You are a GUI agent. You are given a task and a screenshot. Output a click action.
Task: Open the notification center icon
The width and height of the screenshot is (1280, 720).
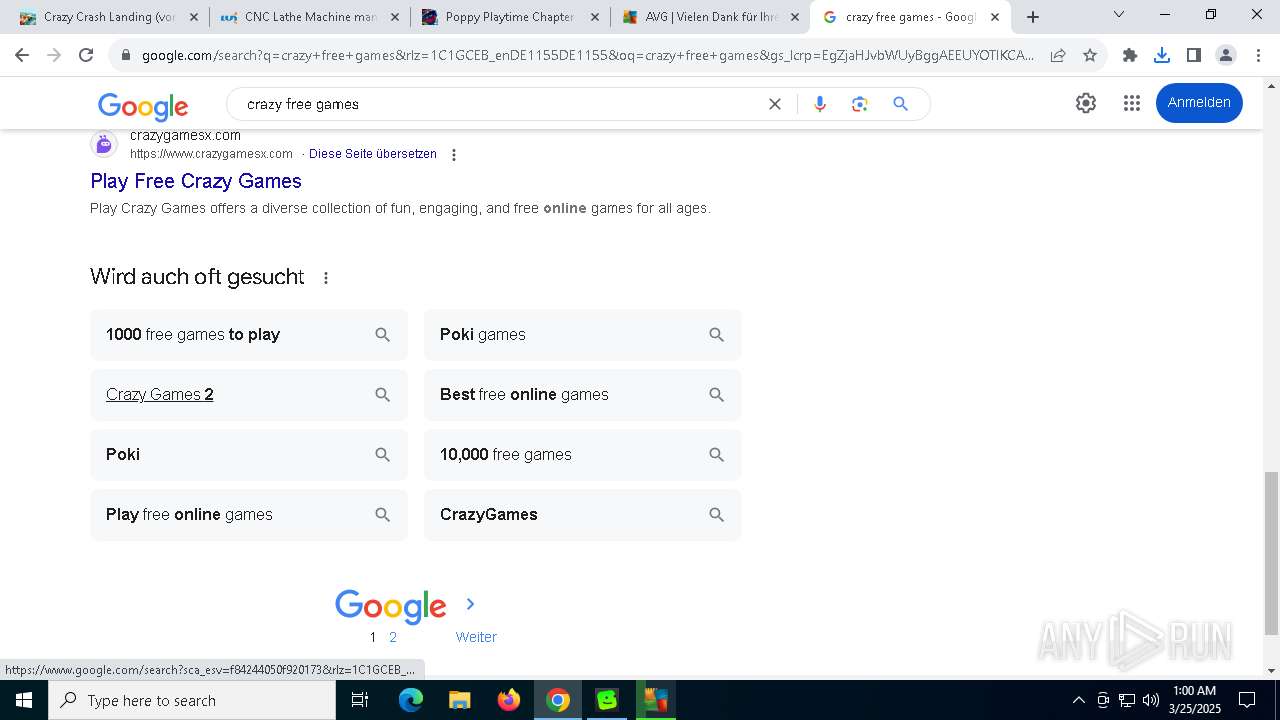[1247, 700]
